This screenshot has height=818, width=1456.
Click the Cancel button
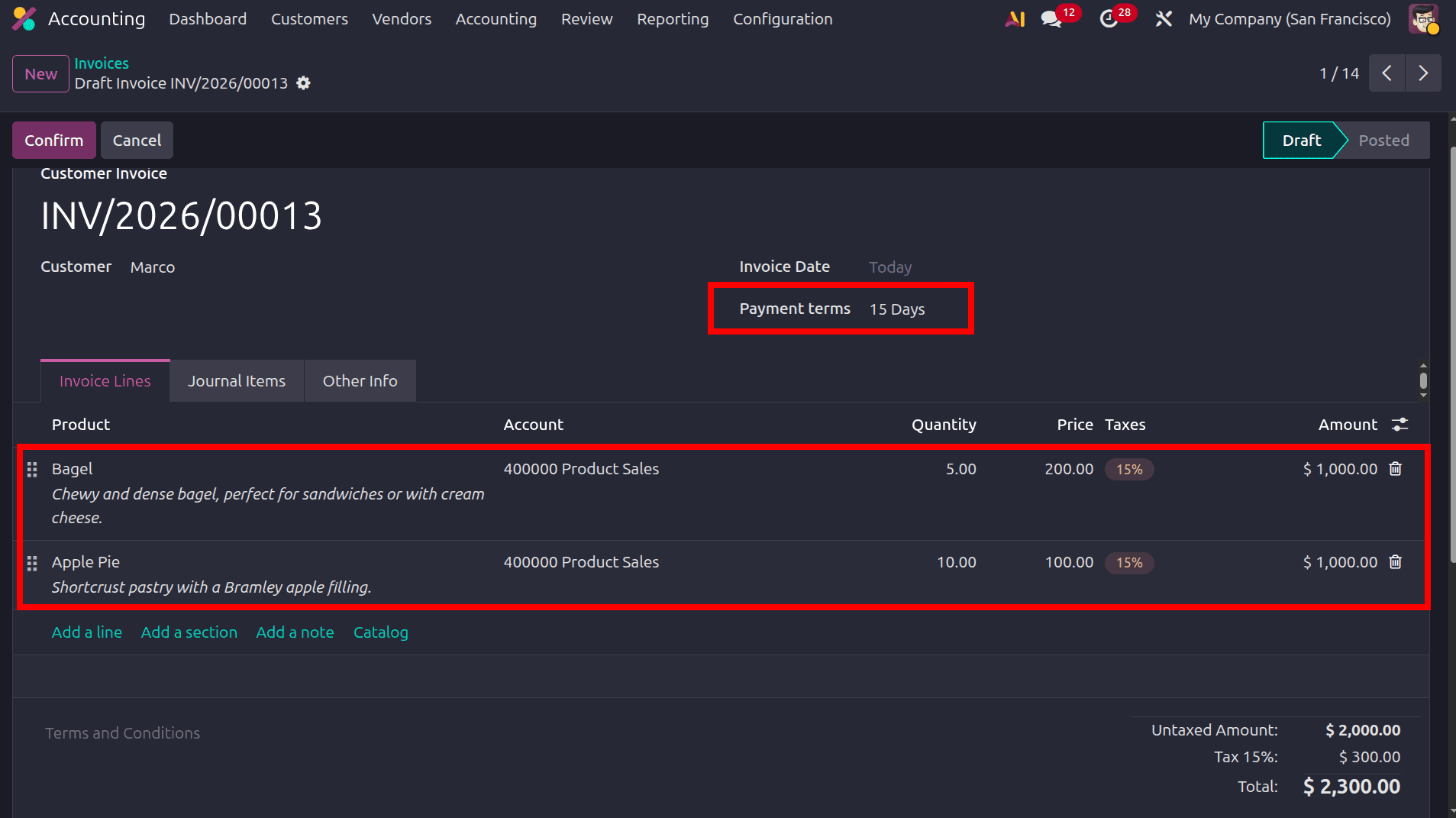[137, 141]
